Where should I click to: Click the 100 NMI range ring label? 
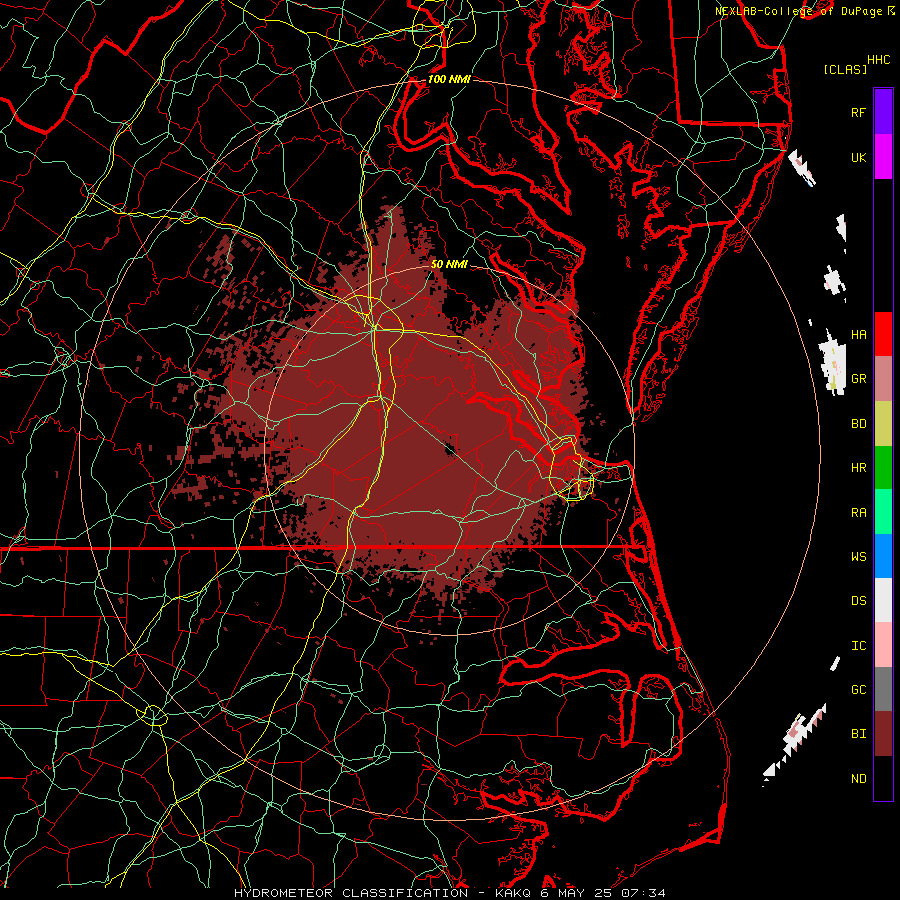click(449, 79)
